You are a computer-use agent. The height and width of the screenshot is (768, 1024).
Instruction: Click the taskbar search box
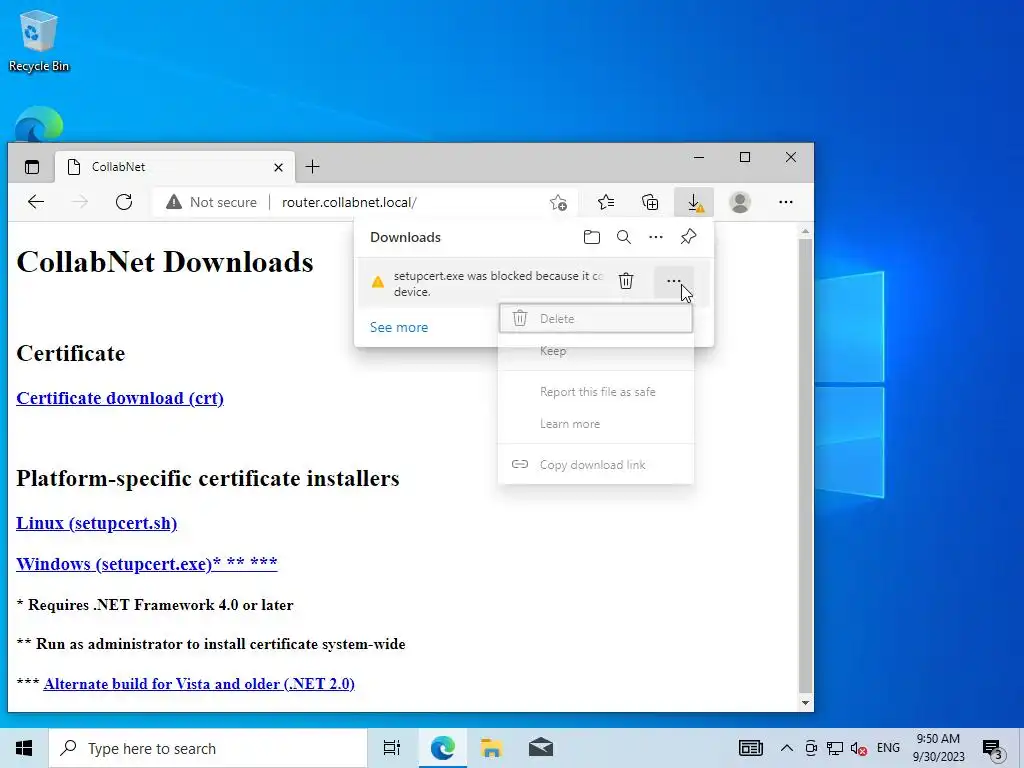coord(208,748)
